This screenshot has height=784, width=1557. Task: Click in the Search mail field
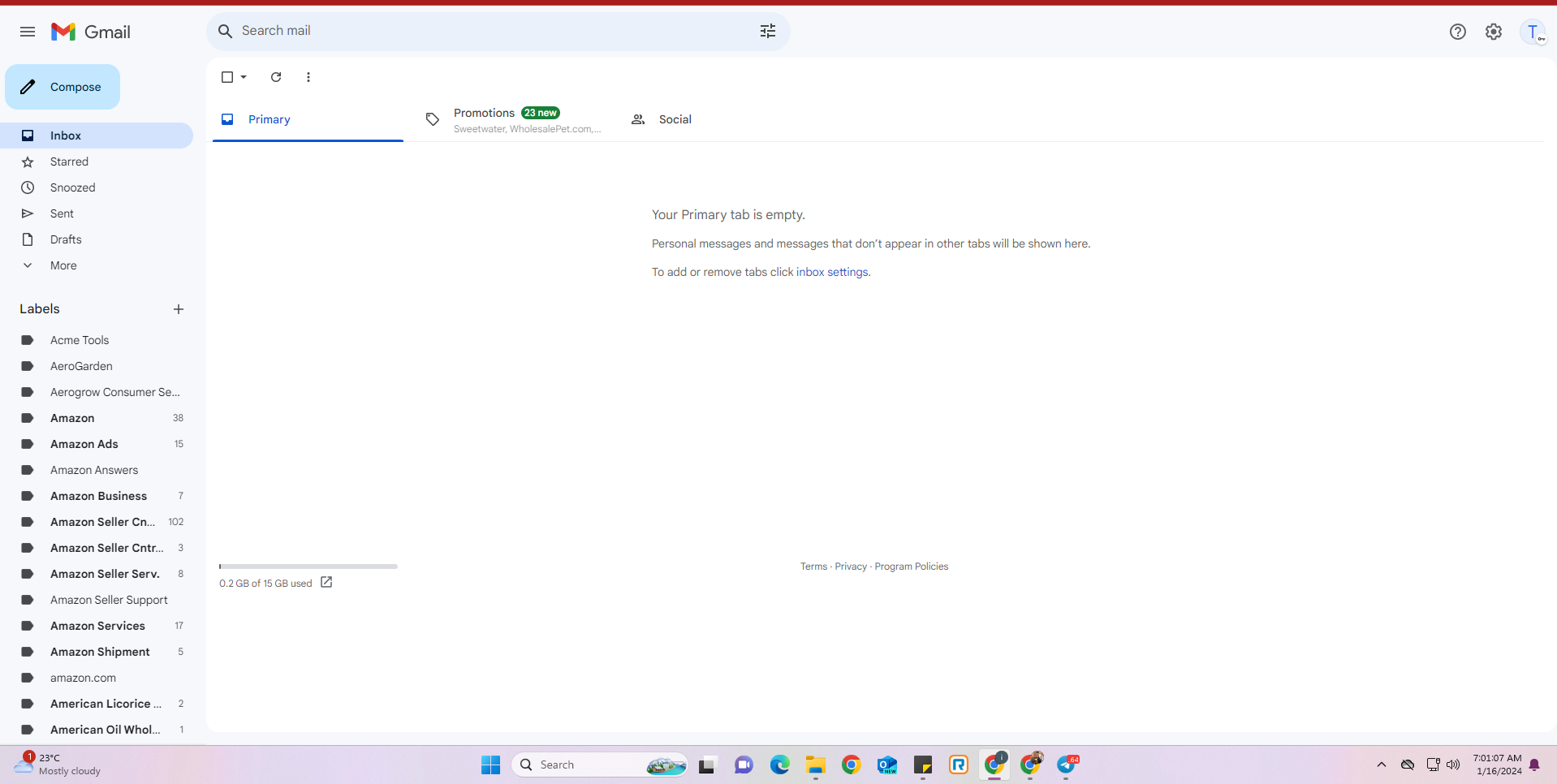click(x=497, y=31)
